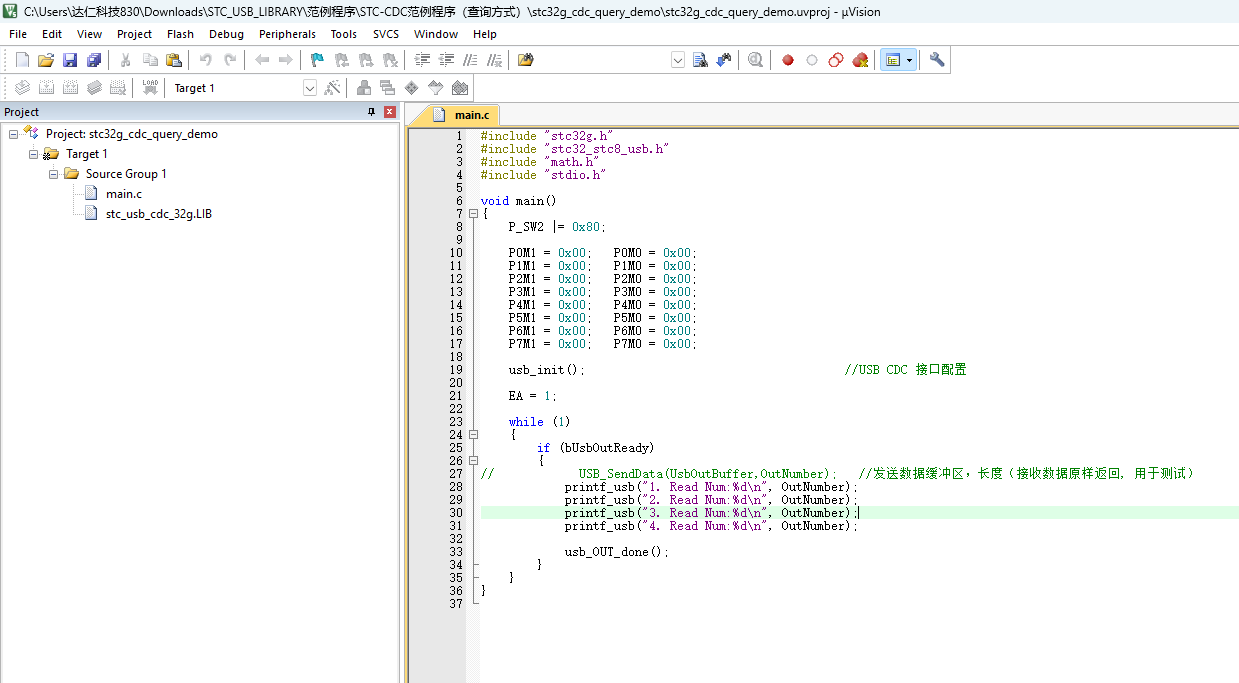Viewport: 1239px width, 683px height.
Task: Click the New file icon
Action: pyautogui.click(x=22, y=60)
